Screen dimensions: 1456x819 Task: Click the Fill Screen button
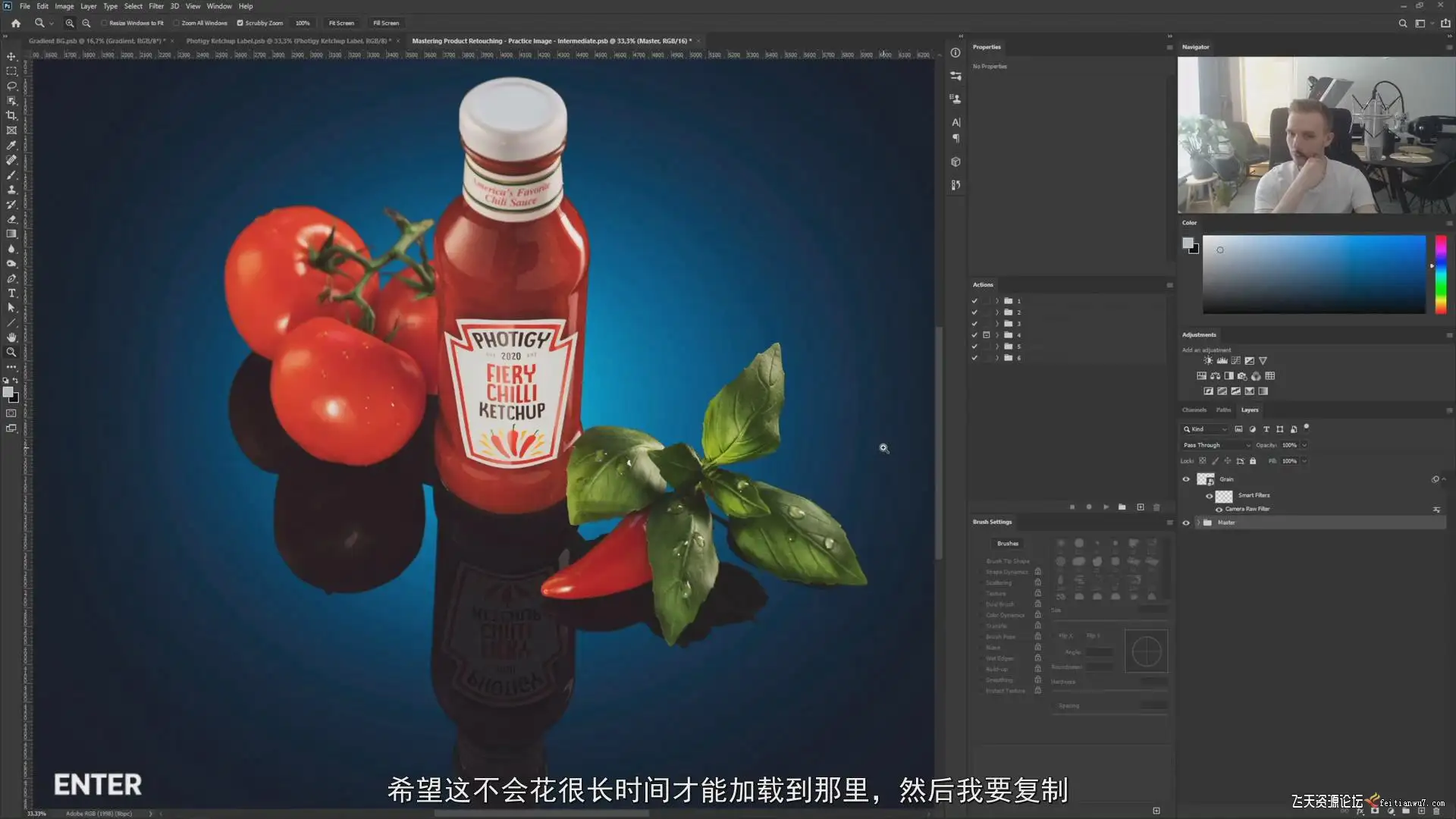click(385, 23)
